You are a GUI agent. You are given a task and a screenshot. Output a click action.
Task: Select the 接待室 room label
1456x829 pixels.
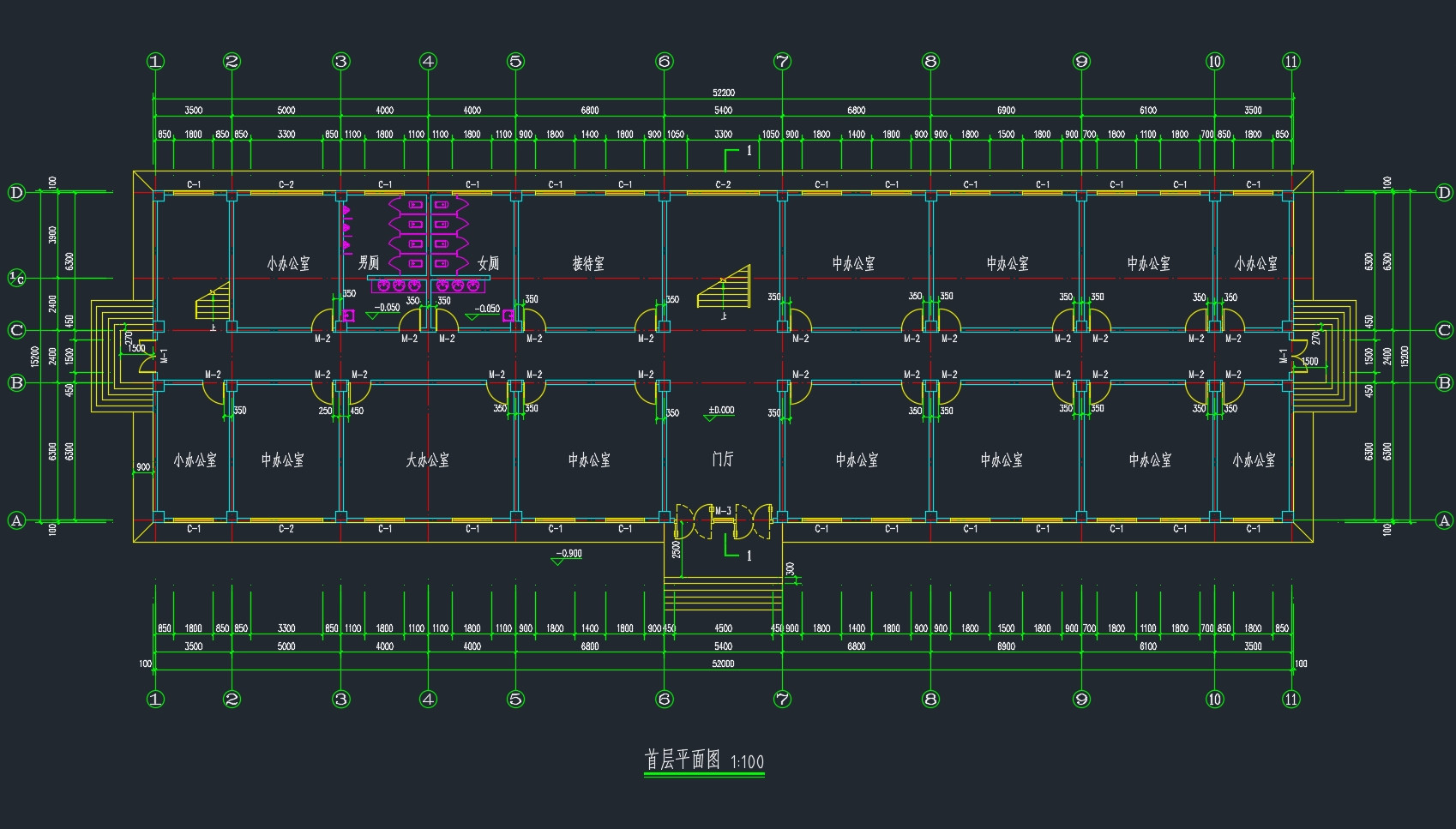[588, 263]
